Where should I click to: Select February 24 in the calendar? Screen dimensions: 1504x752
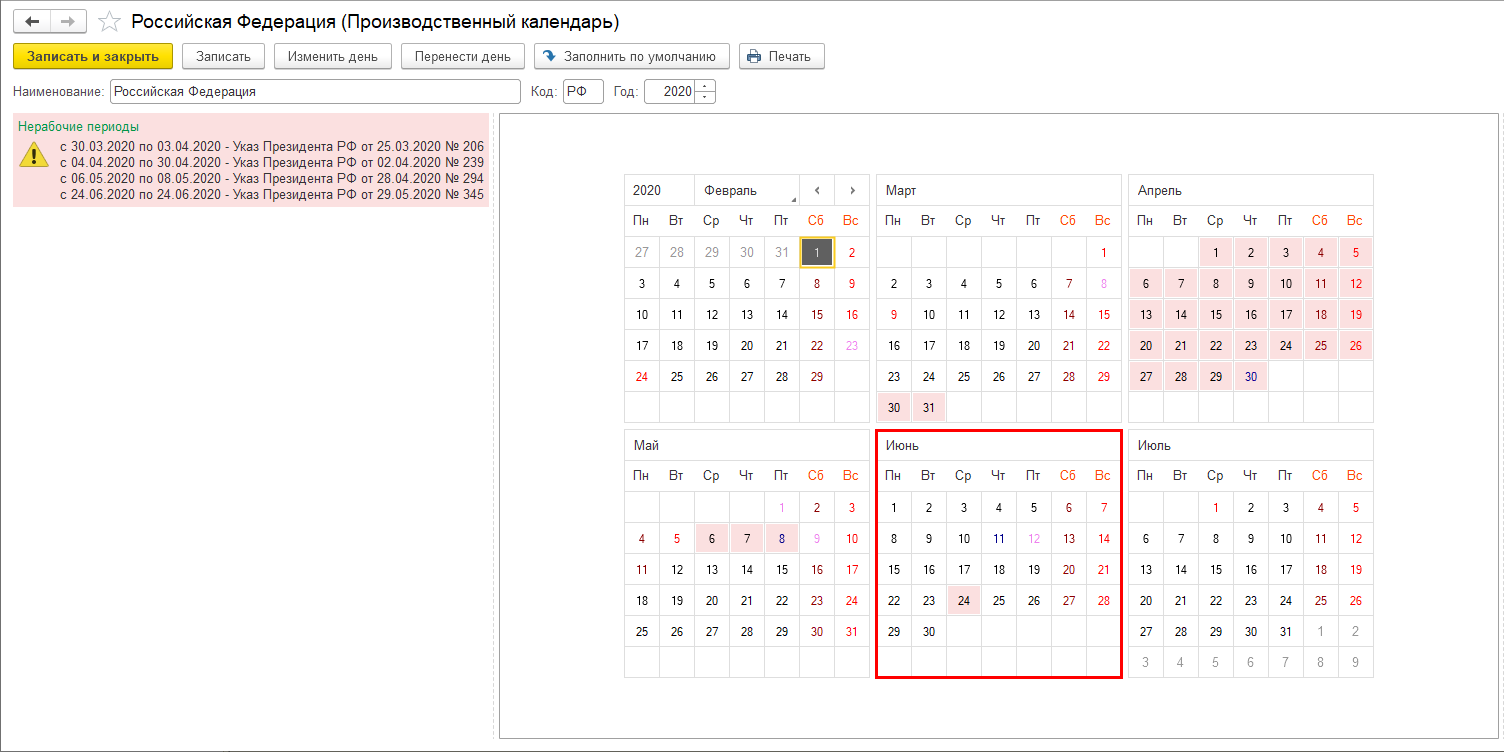pyautogui.click(x=642, y=377)
